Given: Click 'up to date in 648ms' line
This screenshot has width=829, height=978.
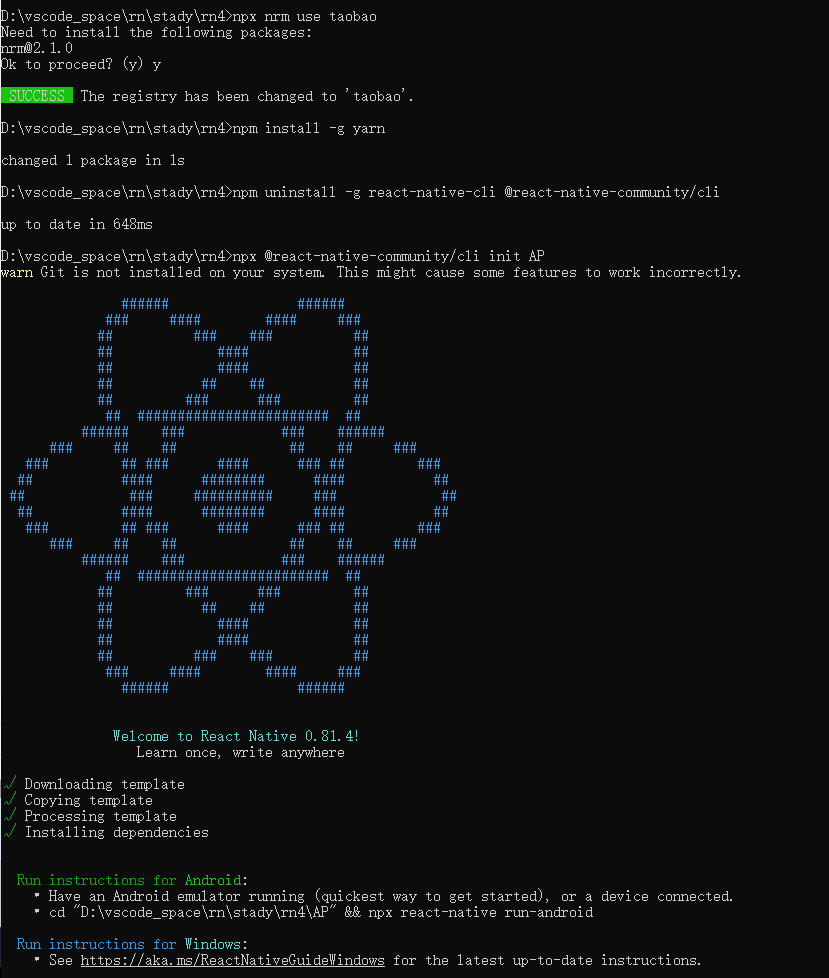Looking at the screenshot, I should coord(77,225).
